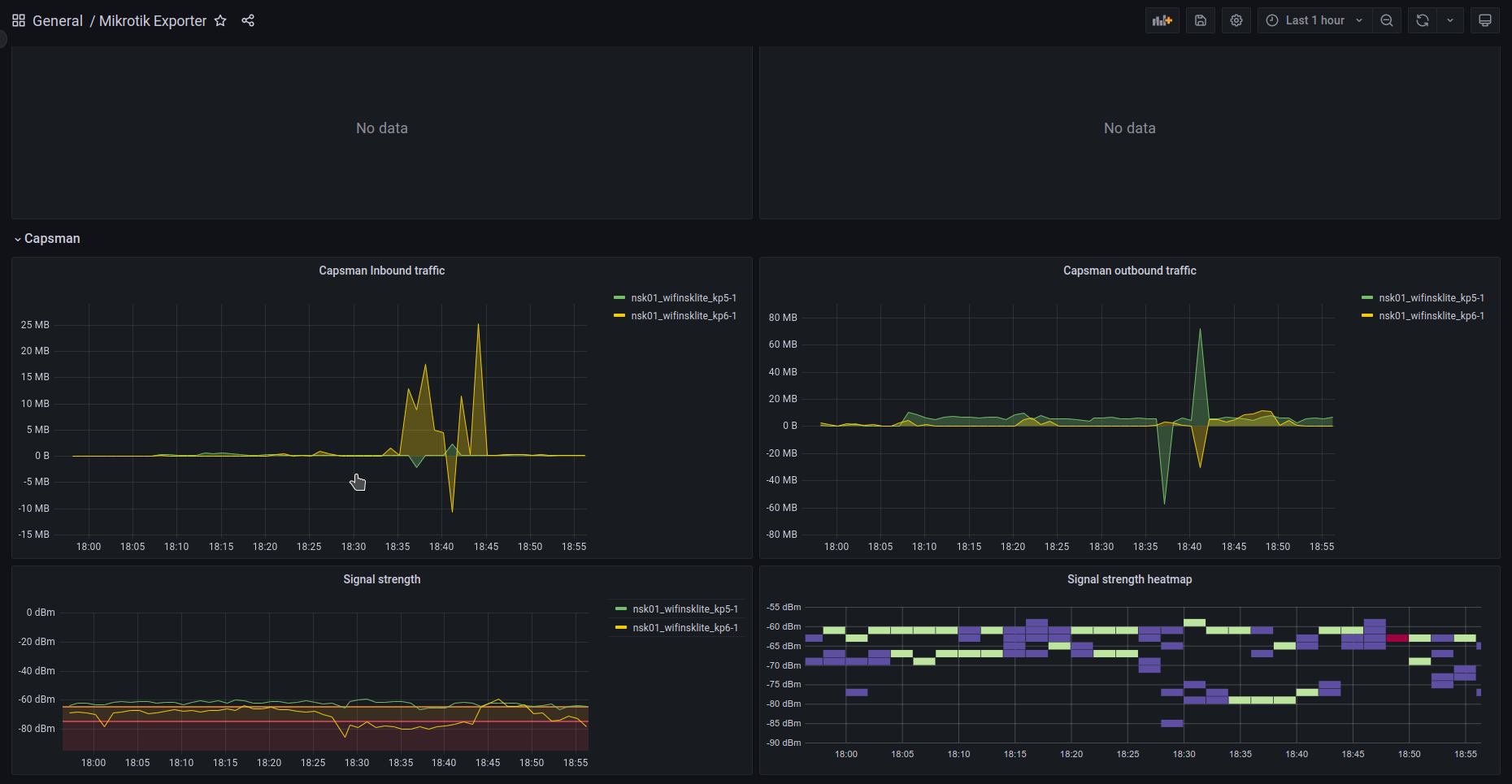Toggle kp6-1 series in Capsman outbound legend
This screenshot has height=784, width=1512.
tap(1431, 316)
